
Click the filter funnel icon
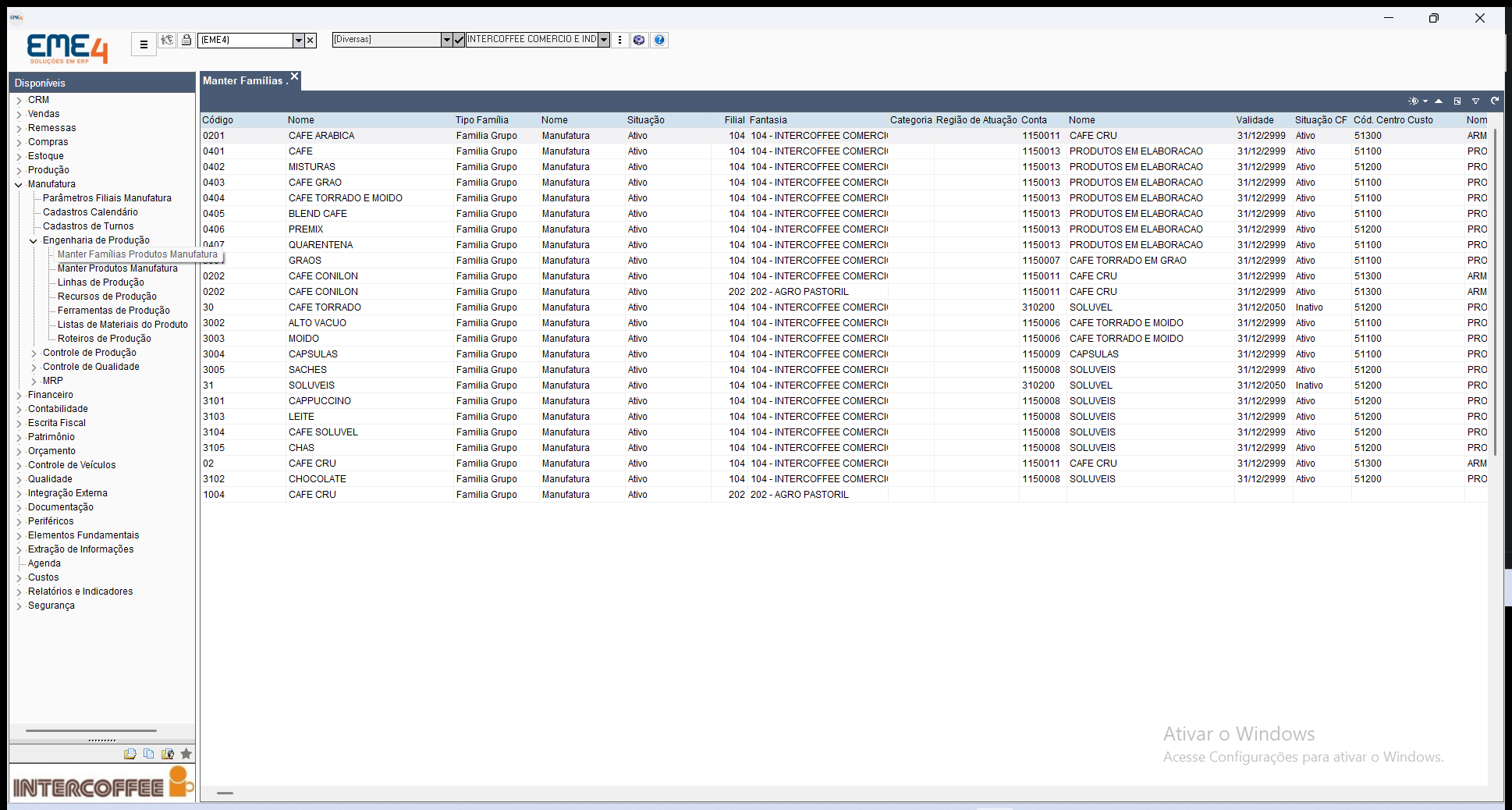pos(1476,101)
